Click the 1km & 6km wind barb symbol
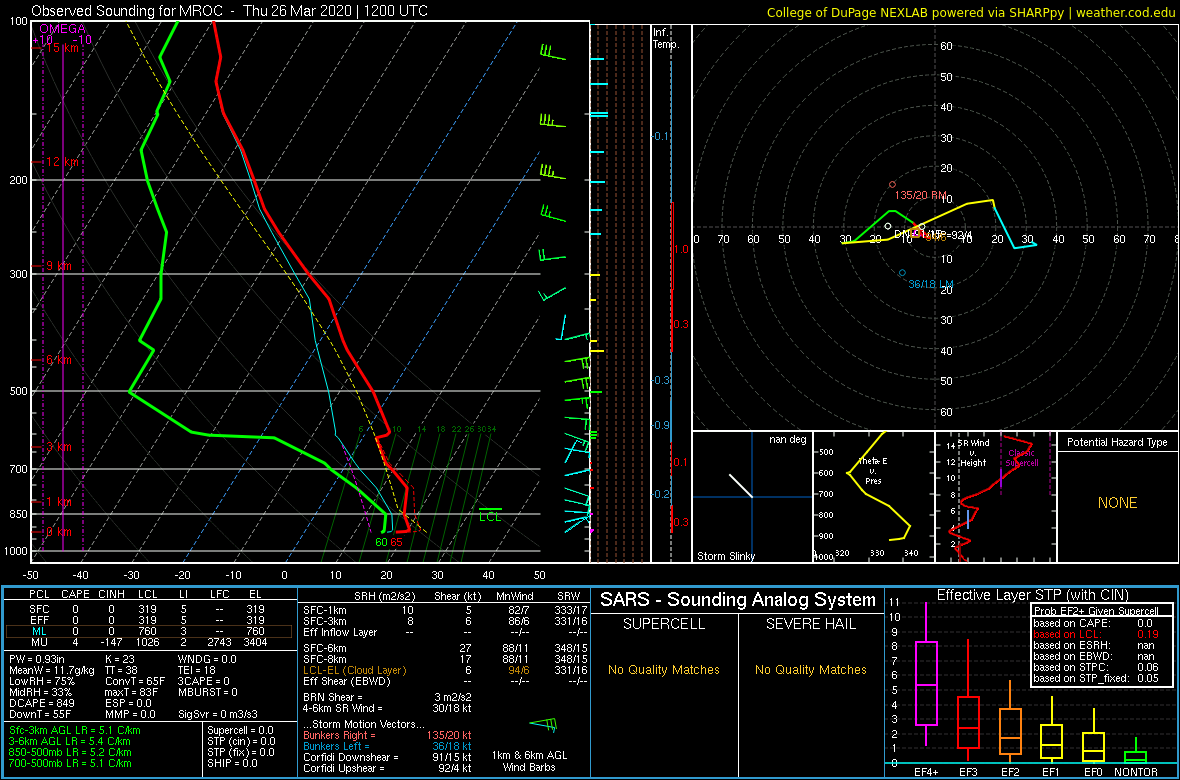The height and width of the screenshot is (780, 1180). click(x=543, y=724)
